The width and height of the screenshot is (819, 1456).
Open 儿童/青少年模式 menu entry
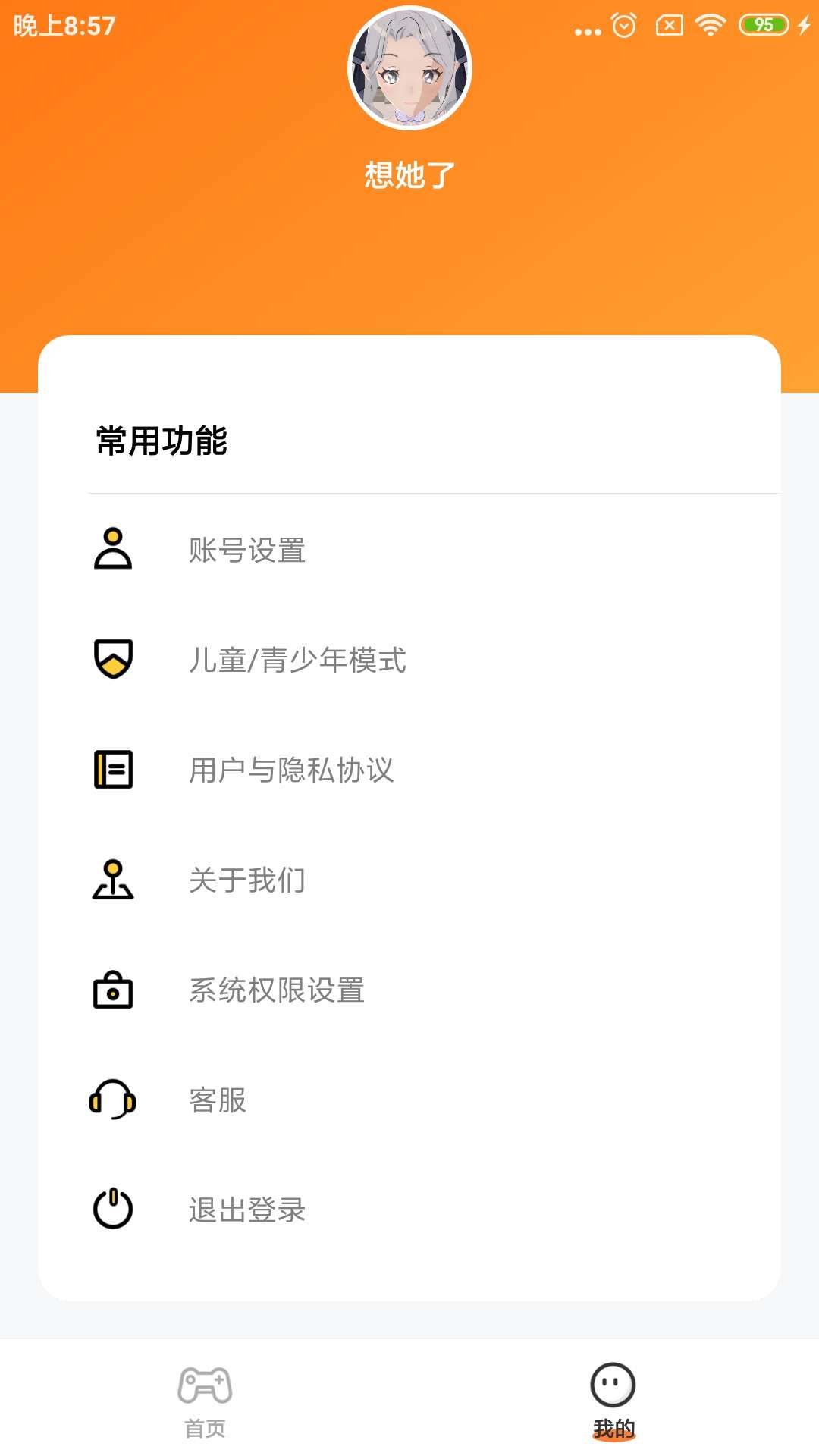click(x=297, y=661)
